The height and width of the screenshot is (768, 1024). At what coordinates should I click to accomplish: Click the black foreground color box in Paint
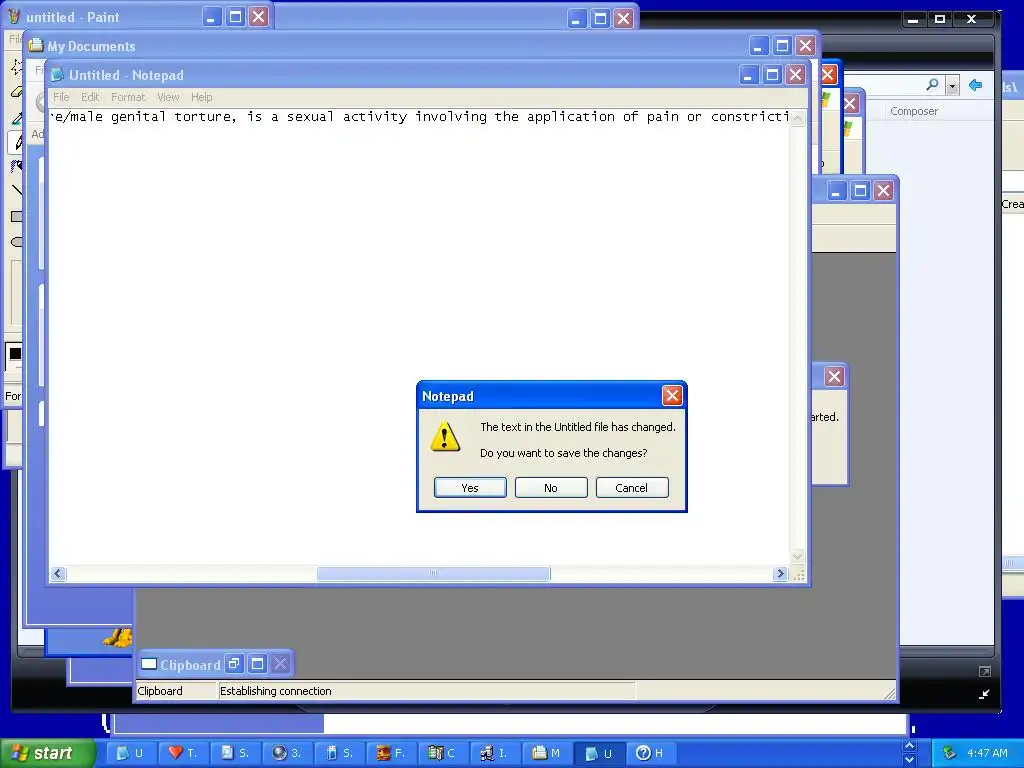(x=15, y=354)
